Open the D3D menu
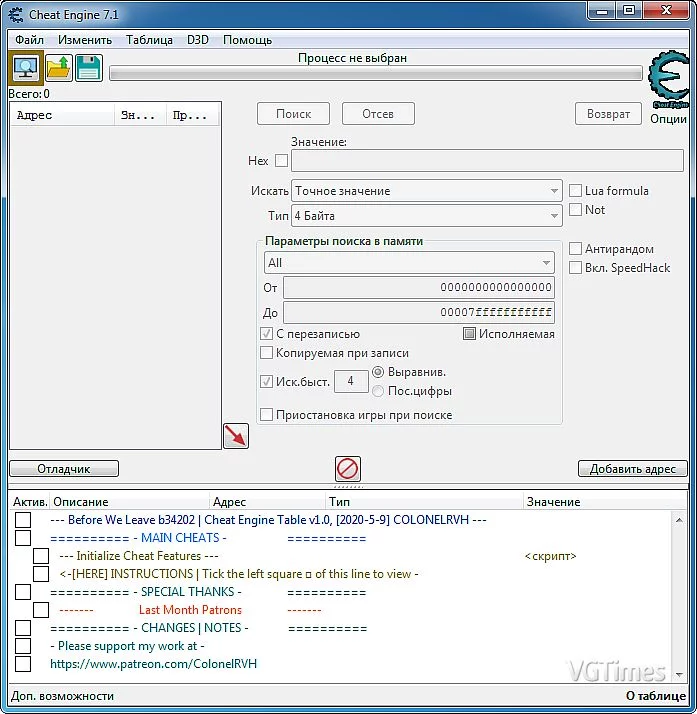This screenshot has width=697, height=714. click(198, 40)
